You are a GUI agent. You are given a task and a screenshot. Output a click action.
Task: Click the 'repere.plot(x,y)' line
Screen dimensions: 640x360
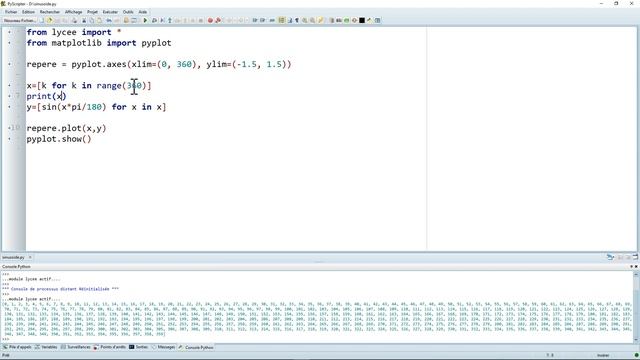[x=66, y=128]
